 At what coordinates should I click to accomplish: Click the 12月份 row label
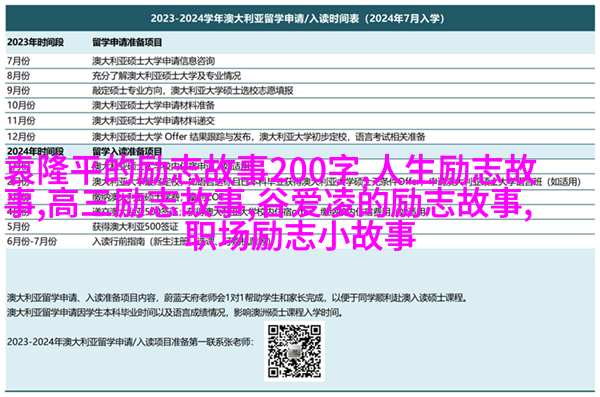21,136
